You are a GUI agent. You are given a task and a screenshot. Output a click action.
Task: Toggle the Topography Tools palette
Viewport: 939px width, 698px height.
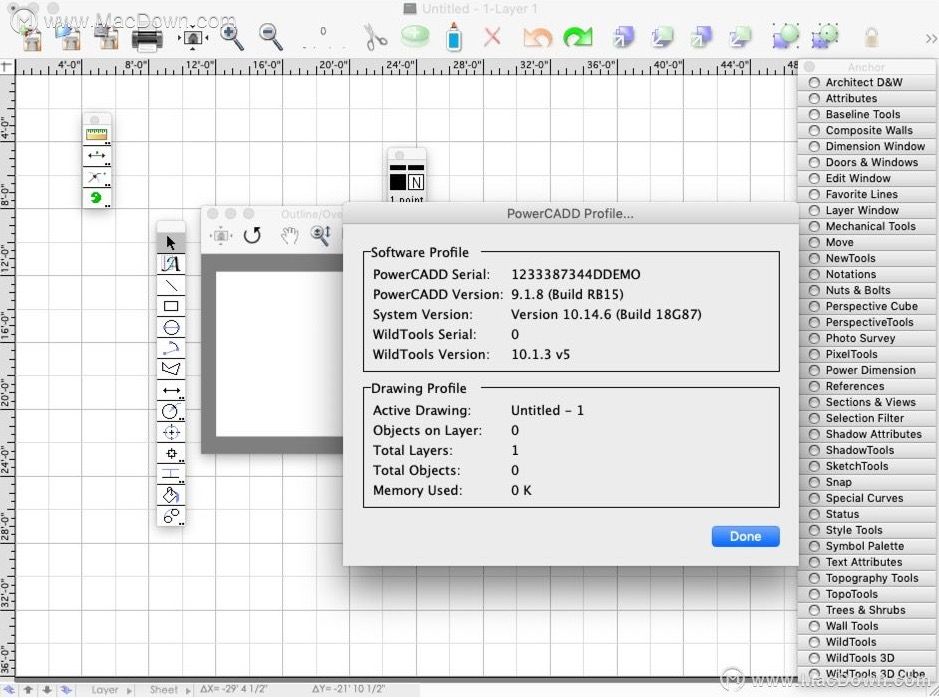click(867, 578)
